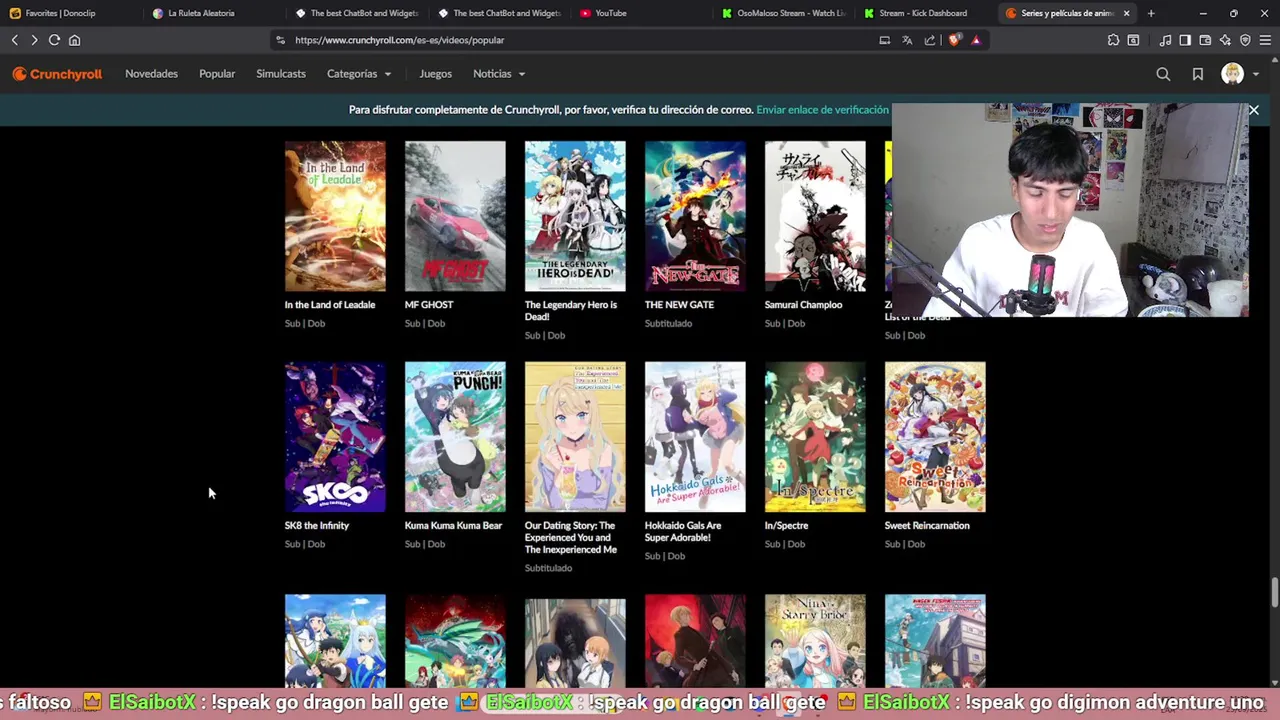Viewport: 1280px width, 720px height.
Task: Click the install-app icon in the address bar
Action: point(884,40)
